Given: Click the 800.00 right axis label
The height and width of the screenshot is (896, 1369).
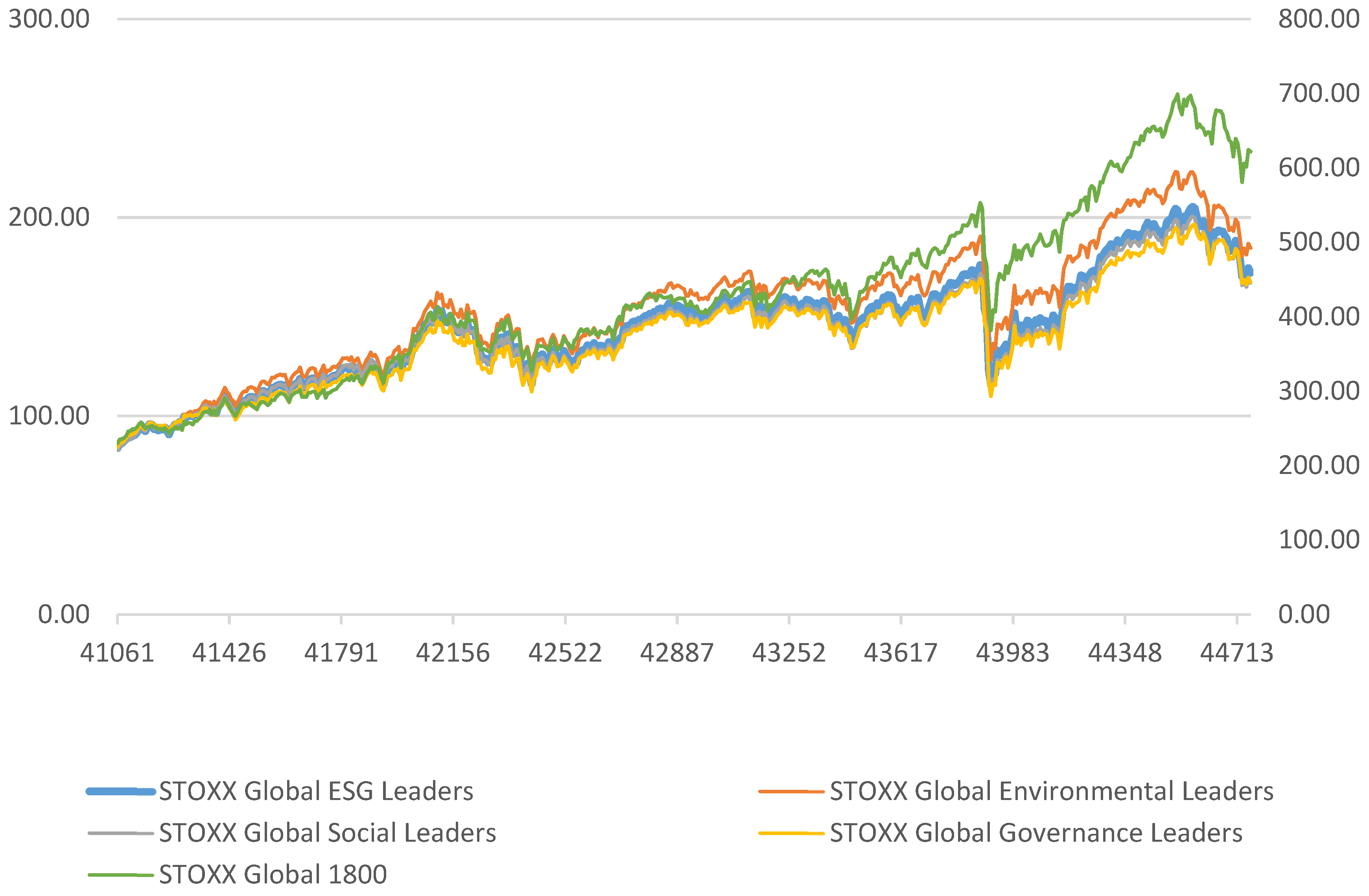Looking at the screenshot, I should 1318,19.
